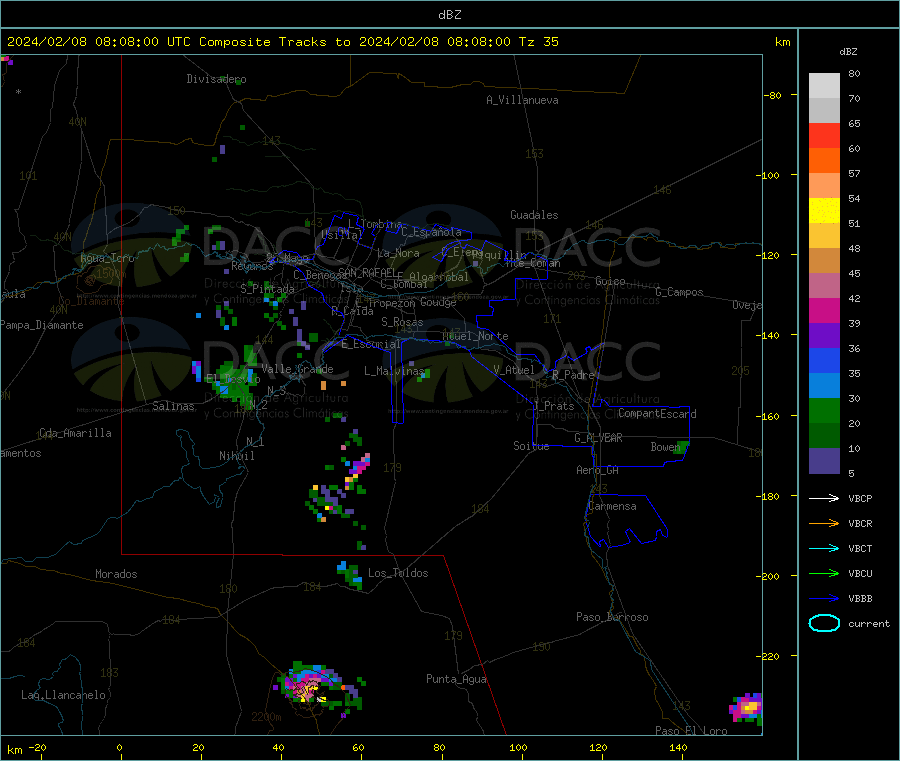Click the orange VBCR arrow in legend

click(824, 523)
